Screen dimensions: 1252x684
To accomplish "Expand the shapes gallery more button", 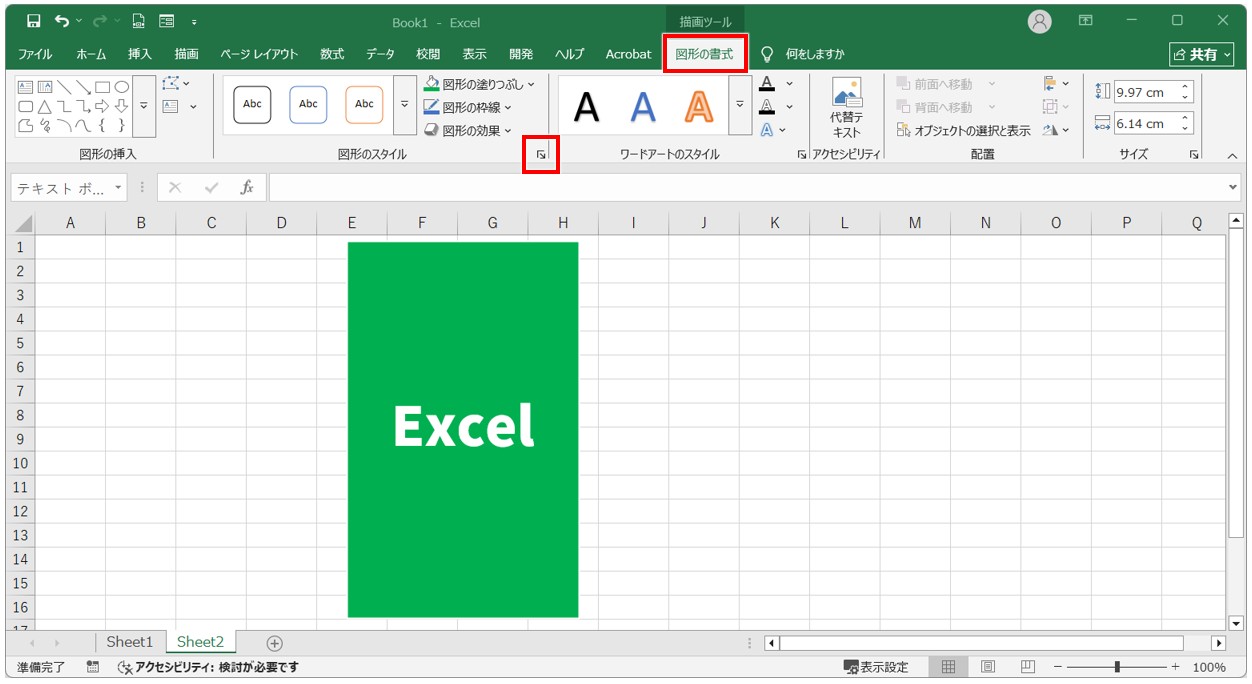I will [x=144, y=105].
